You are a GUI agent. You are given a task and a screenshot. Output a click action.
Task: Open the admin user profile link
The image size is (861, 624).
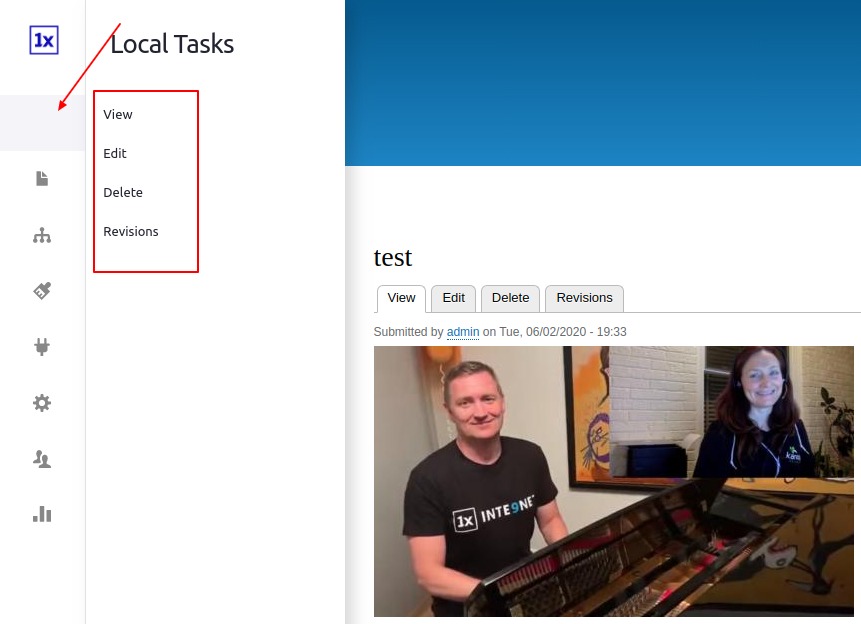pyautogui.click(x=461, y=332)
